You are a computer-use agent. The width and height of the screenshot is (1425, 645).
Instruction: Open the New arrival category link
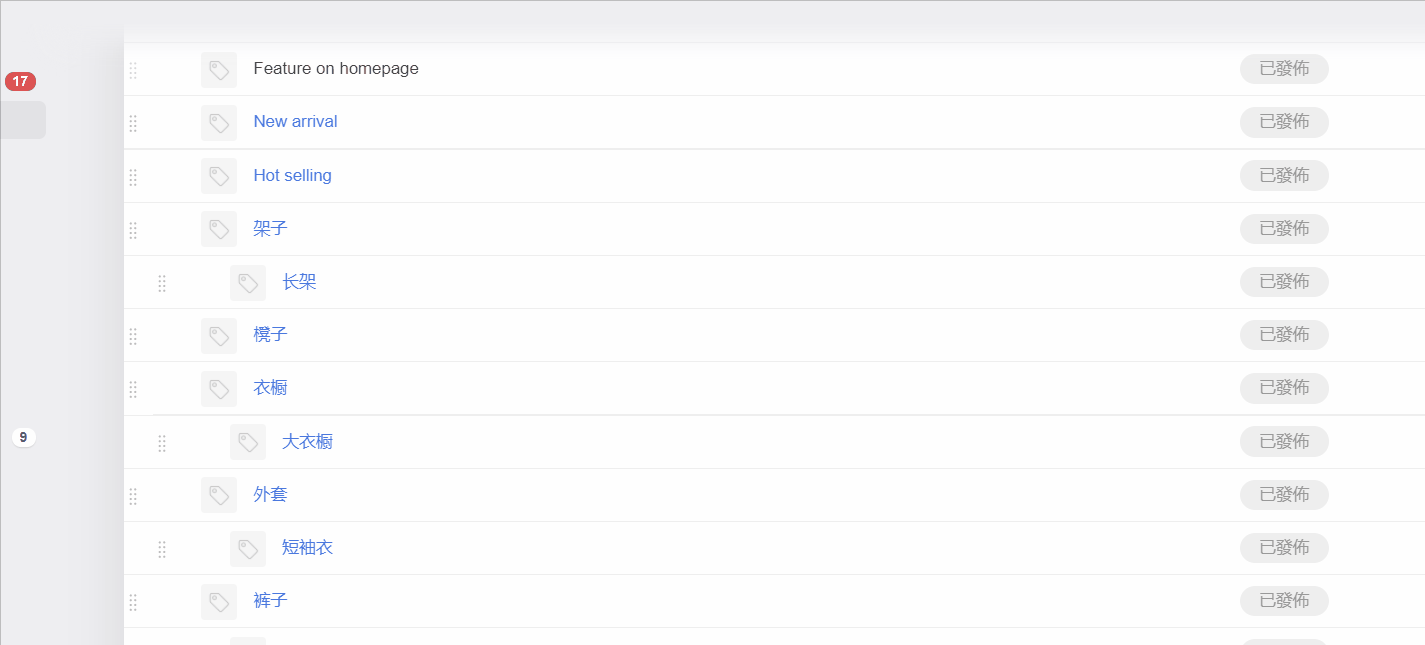(295, 122)
